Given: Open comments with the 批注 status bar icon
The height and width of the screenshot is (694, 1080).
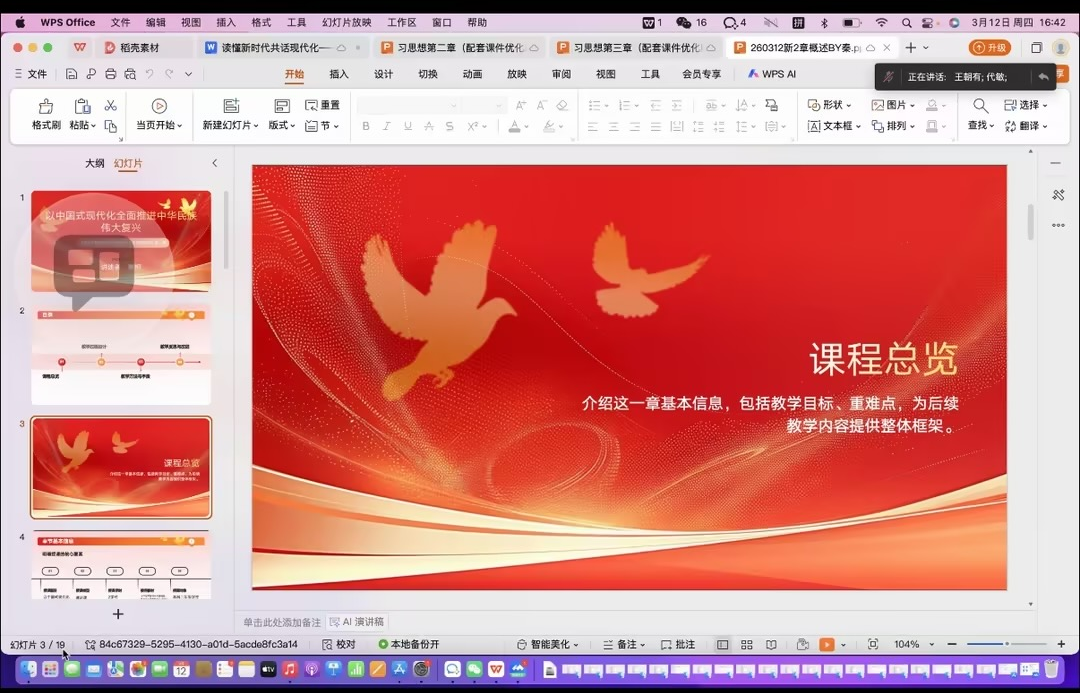Looking at the screenshot, I should [x=679, y=644].
